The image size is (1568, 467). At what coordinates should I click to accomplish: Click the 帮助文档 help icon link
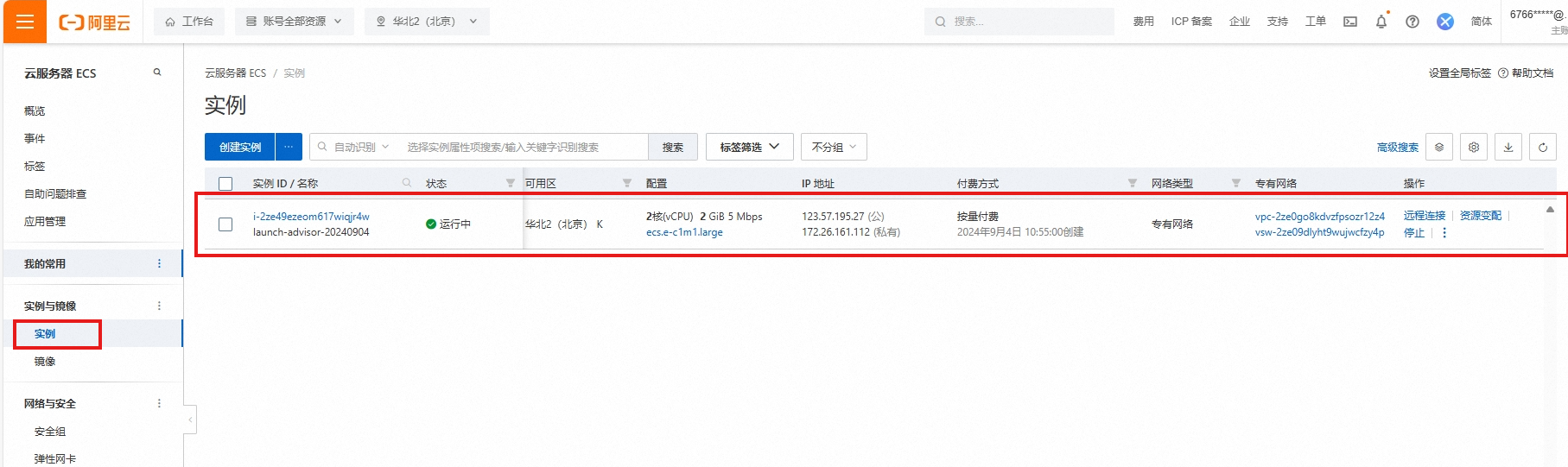click(1526, 73)
